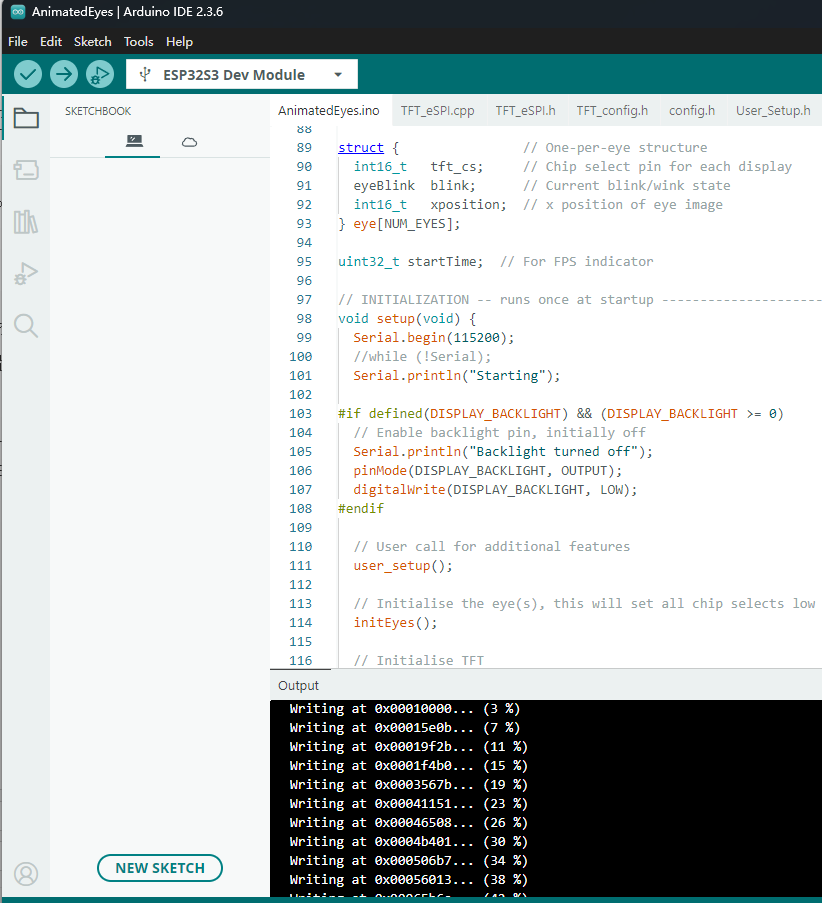Click output line 'Writing at 0x00056013... (38 %)'
822x903 pixels.
[408, 879]
